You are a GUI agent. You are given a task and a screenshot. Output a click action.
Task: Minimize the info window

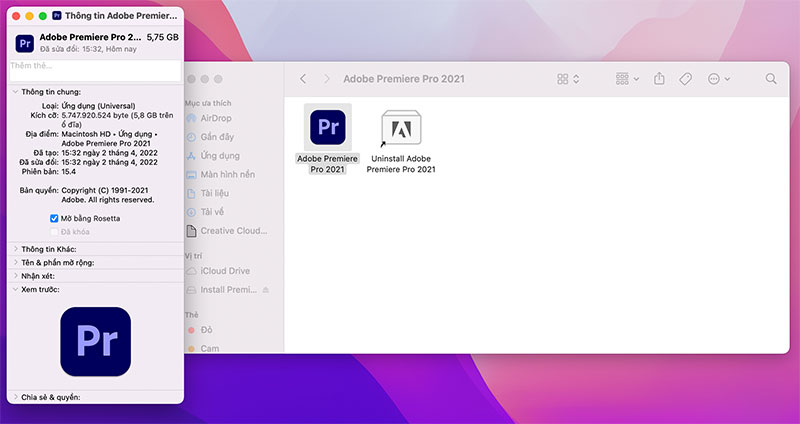[30, 16]
